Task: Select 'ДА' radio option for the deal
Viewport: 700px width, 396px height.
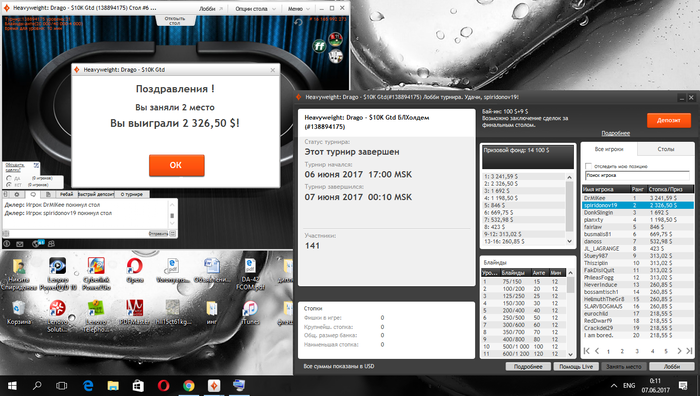Action: click(9, 178)
